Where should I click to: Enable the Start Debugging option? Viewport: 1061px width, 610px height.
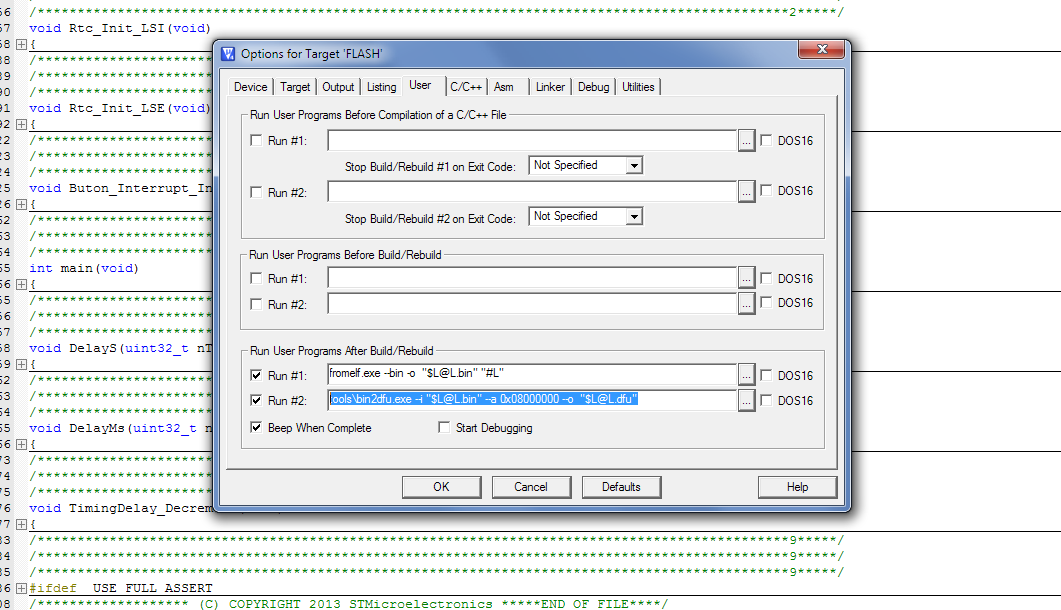444,427
